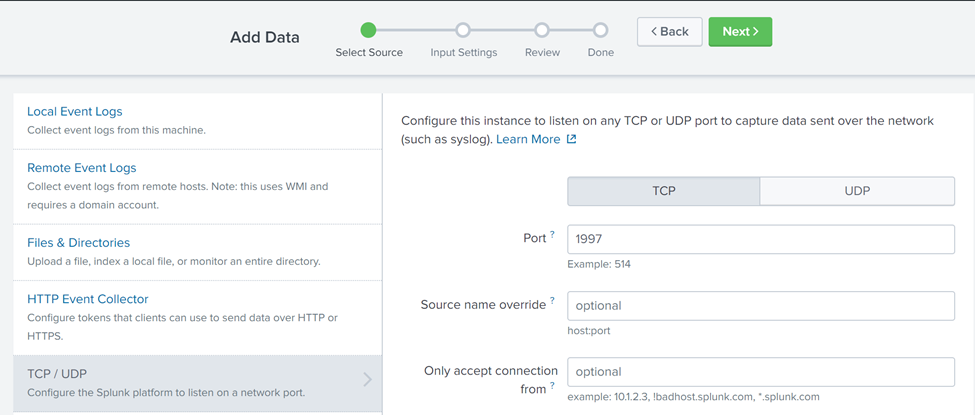Focus the Source name override field
975x415 pixels.
pyautogui.click(x=760, y=305)
